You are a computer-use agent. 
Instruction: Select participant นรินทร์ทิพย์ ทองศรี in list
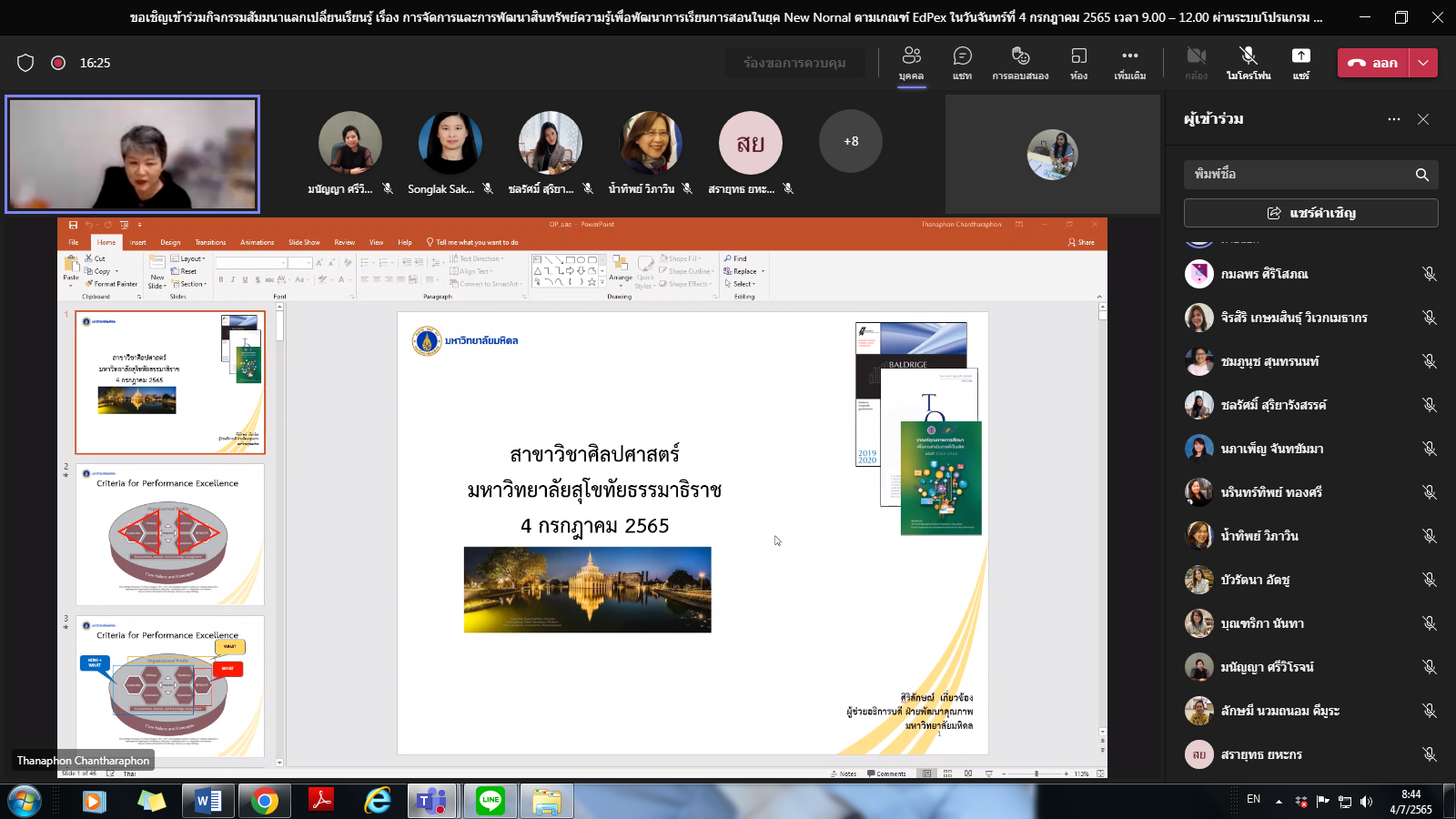point(1310,492)
